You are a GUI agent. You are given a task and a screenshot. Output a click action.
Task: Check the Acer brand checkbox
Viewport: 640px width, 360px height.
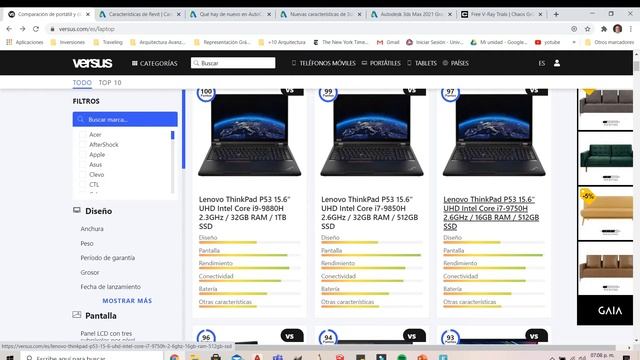pyautogui.click(x=83, y=135)
